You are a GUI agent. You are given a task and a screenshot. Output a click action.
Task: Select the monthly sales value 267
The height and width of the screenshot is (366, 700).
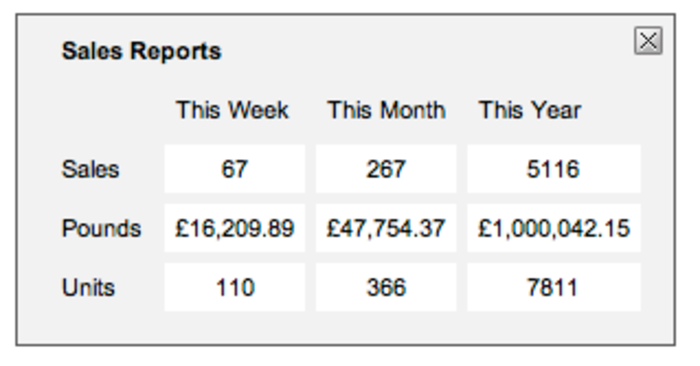point(386,169)
